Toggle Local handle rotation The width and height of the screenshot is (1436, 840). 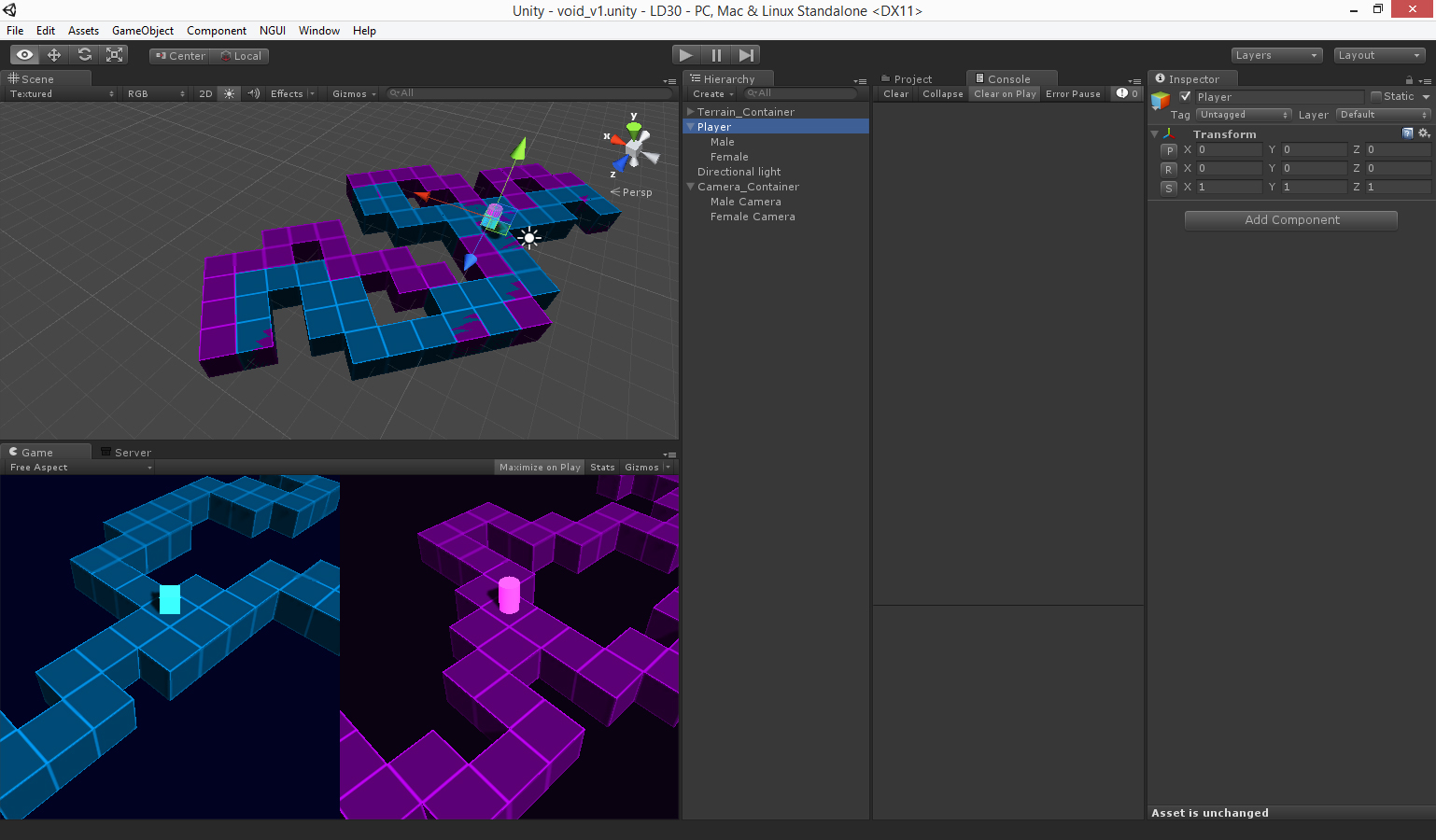tap(240, 56)
